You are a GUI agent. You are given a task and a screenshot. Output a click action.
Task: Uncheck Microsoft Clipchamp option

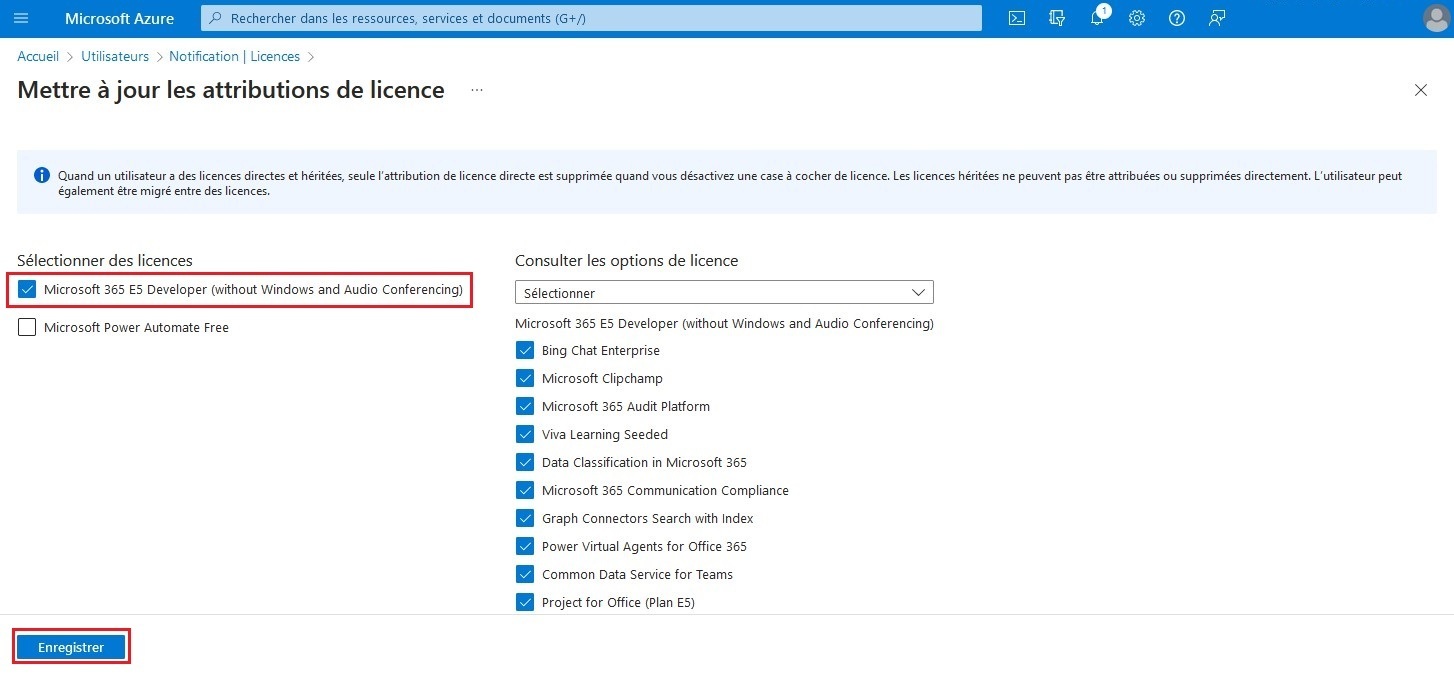(525, 379)
